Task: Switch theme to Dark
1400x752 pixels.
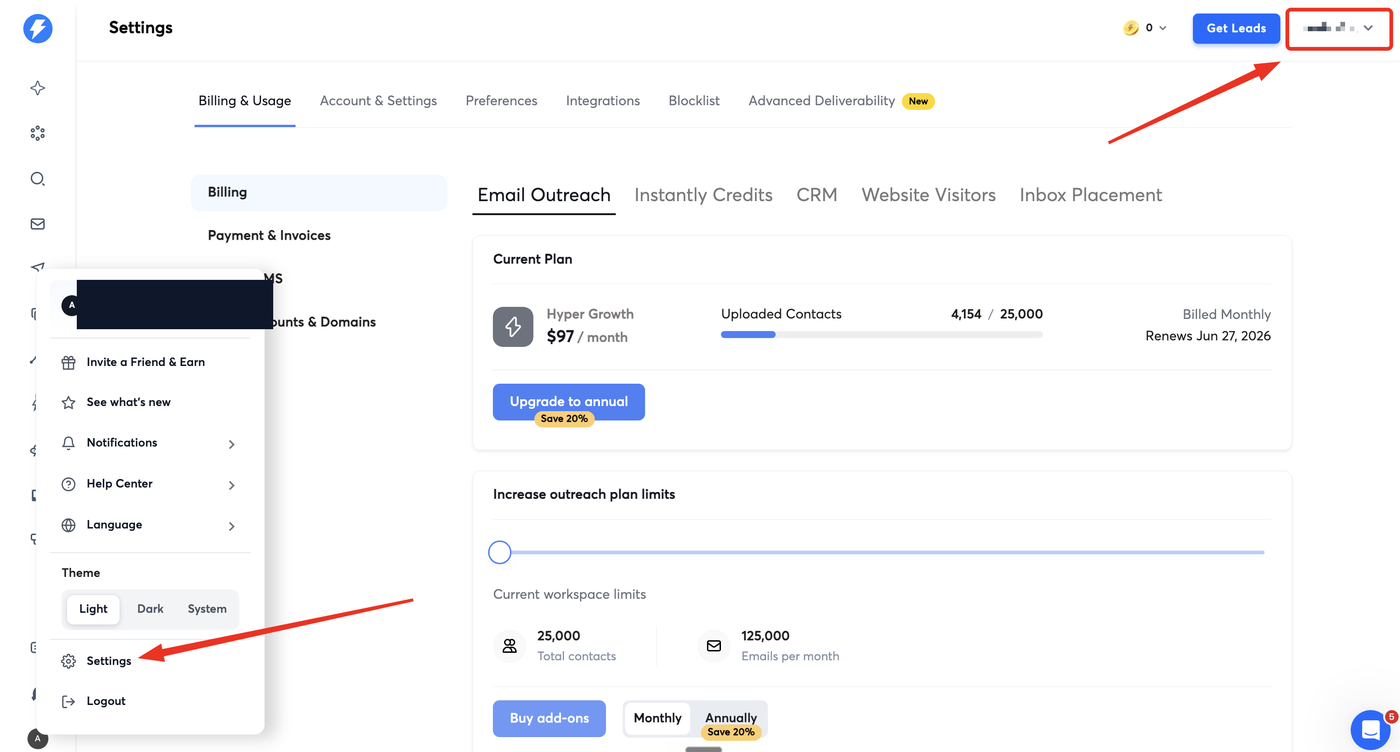Action: pyautogui.click(x=150, y=609)
